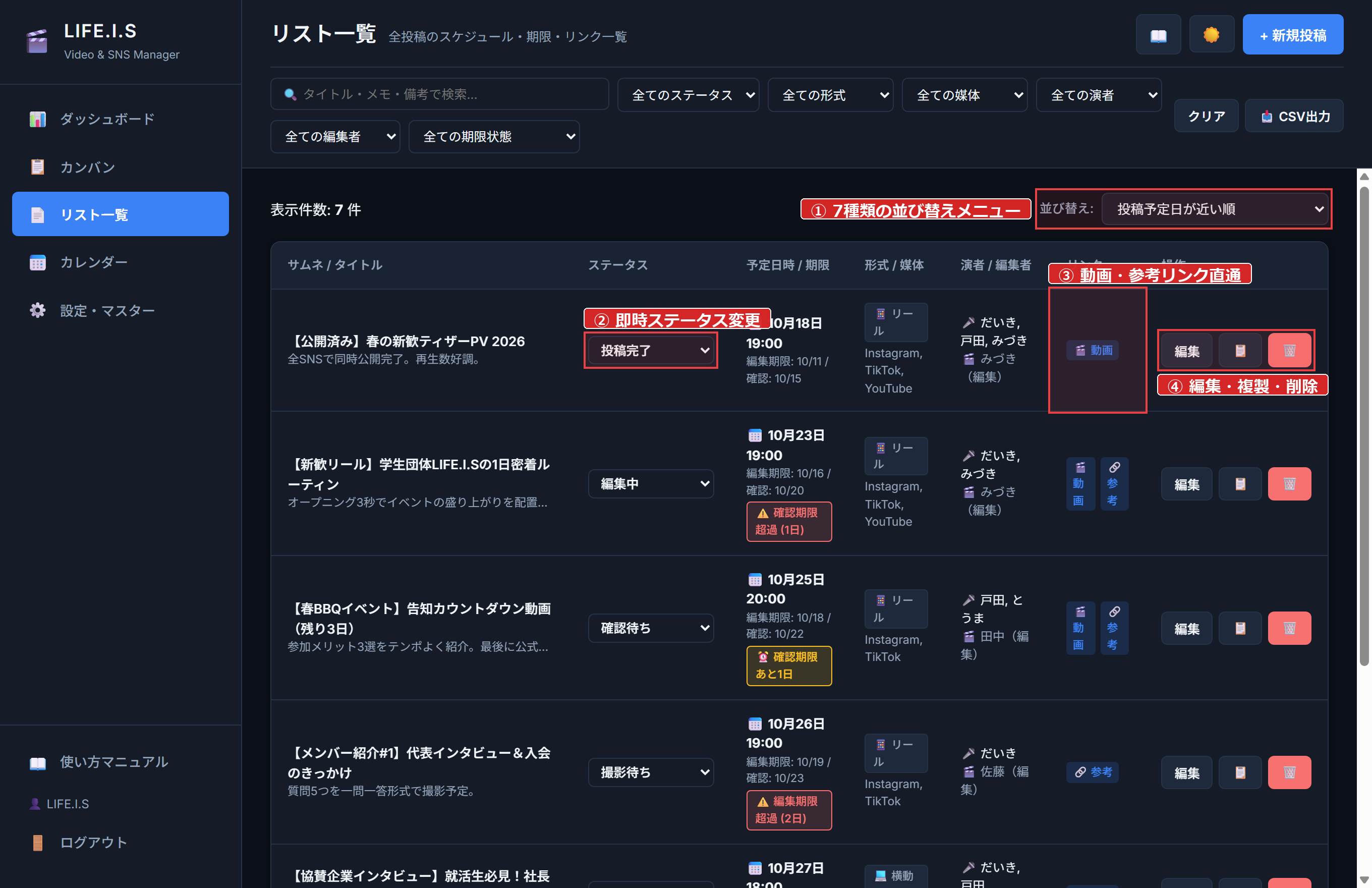Open 参考 link for 学生団体LIFE.I.S row
The width and height of the screenshot is (1372, 888).
pyautogui.click(x=1114, y=484)
